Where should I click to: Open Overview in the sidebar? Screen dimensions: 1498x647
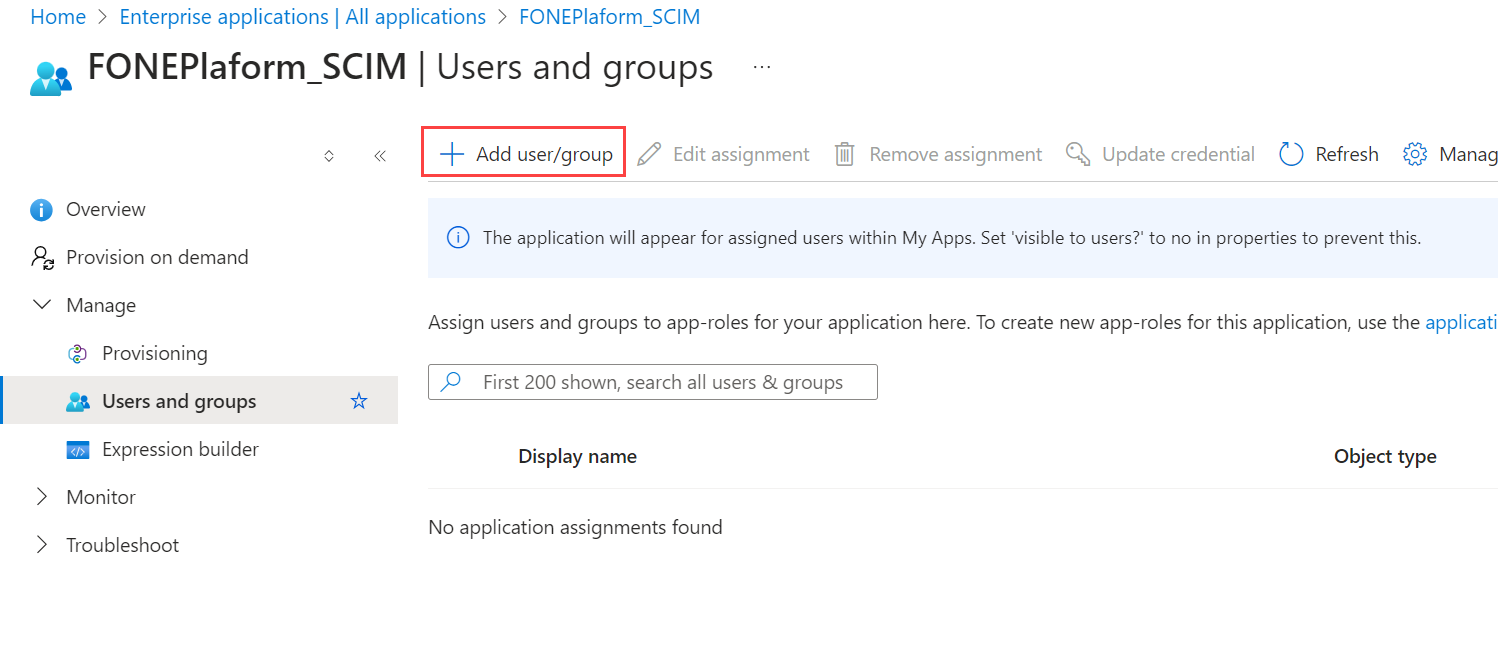(106, 209)
